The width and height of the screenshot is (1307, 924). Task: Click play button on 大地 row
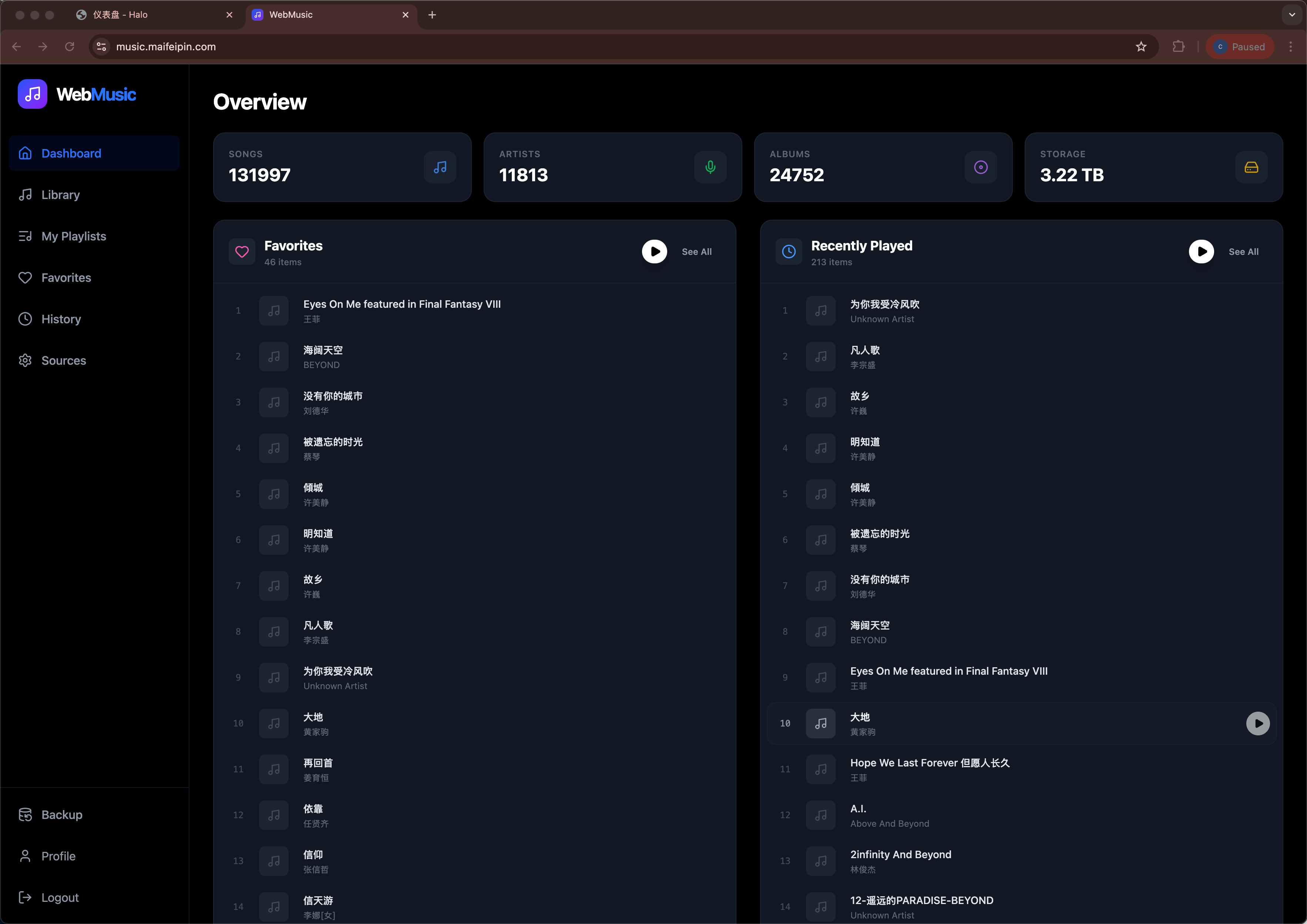pos(1257,723)
